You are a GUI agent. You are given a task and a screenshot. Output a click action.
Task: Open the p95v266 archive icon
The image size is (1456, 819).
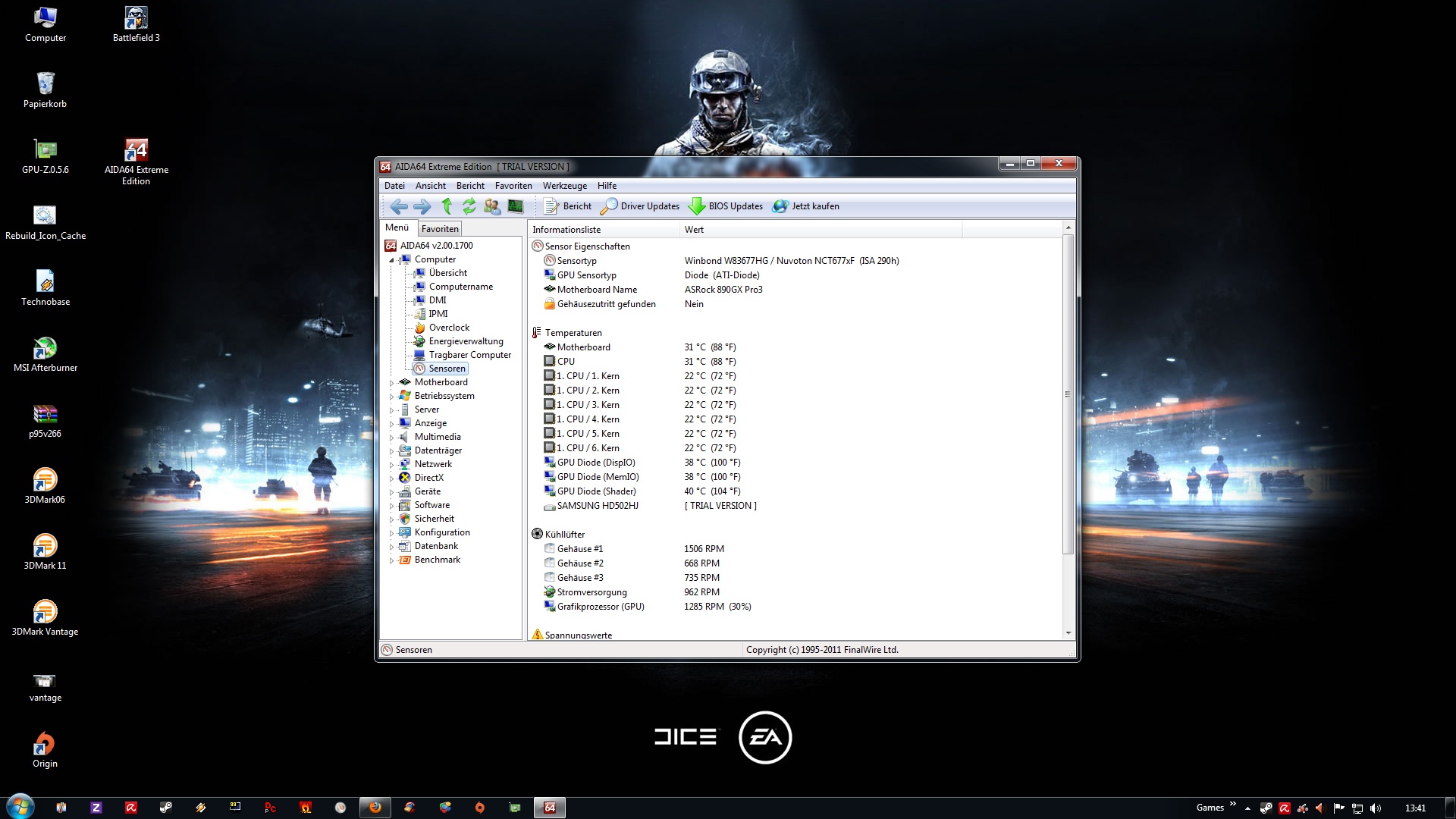(x=45, y=420)
